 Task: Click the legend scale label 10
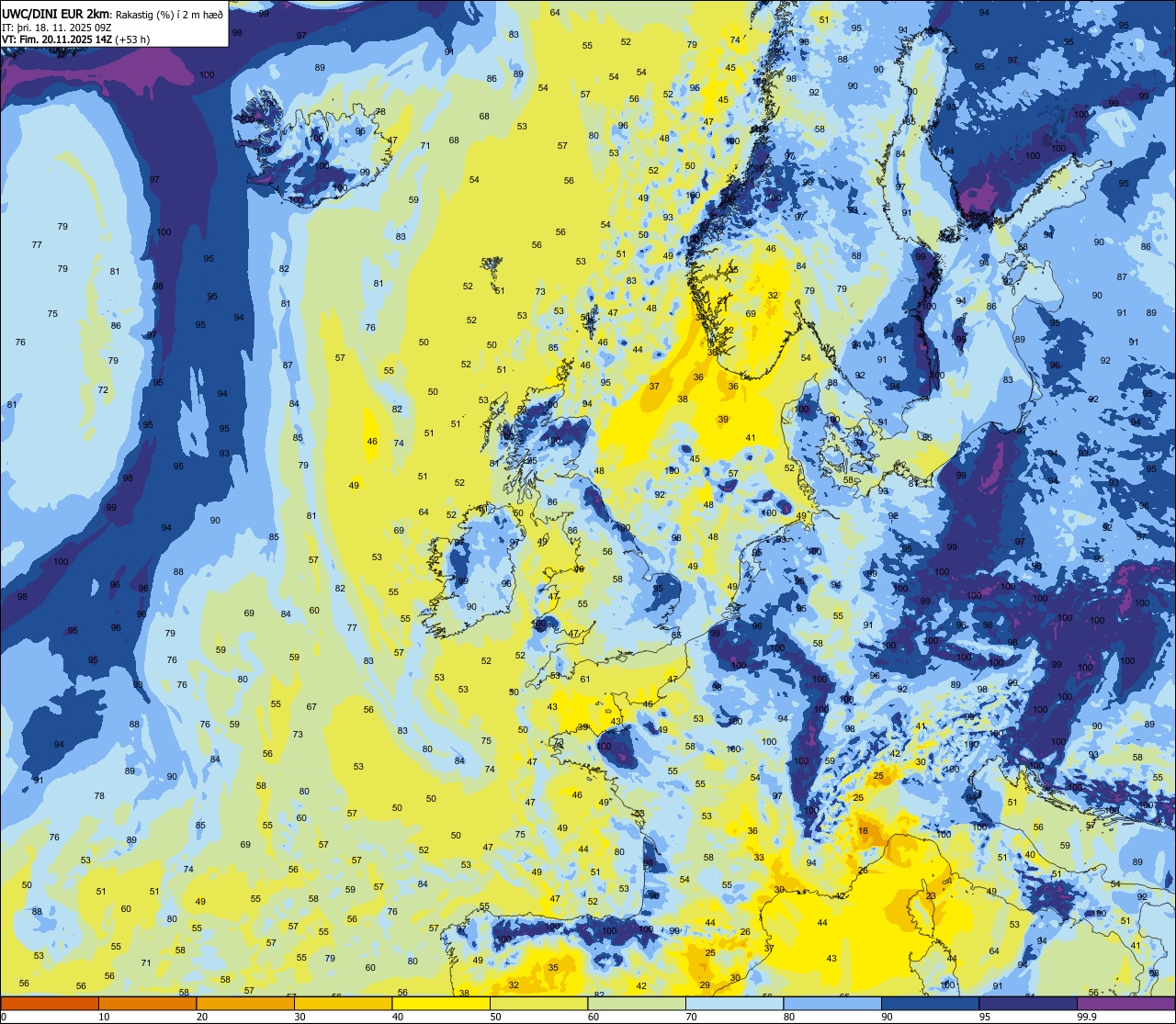click(x=104, y=1017)
